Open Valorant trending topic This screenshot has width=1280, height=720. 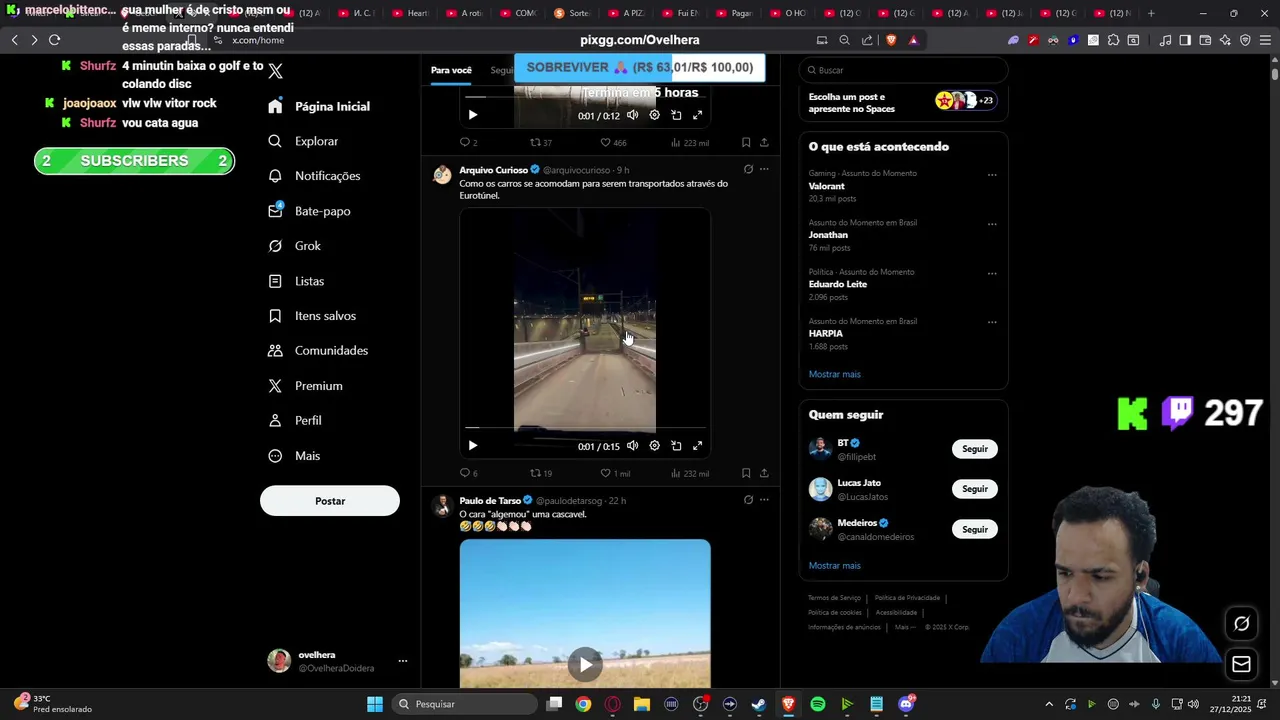pyautogui.click(x=827, y=186)
